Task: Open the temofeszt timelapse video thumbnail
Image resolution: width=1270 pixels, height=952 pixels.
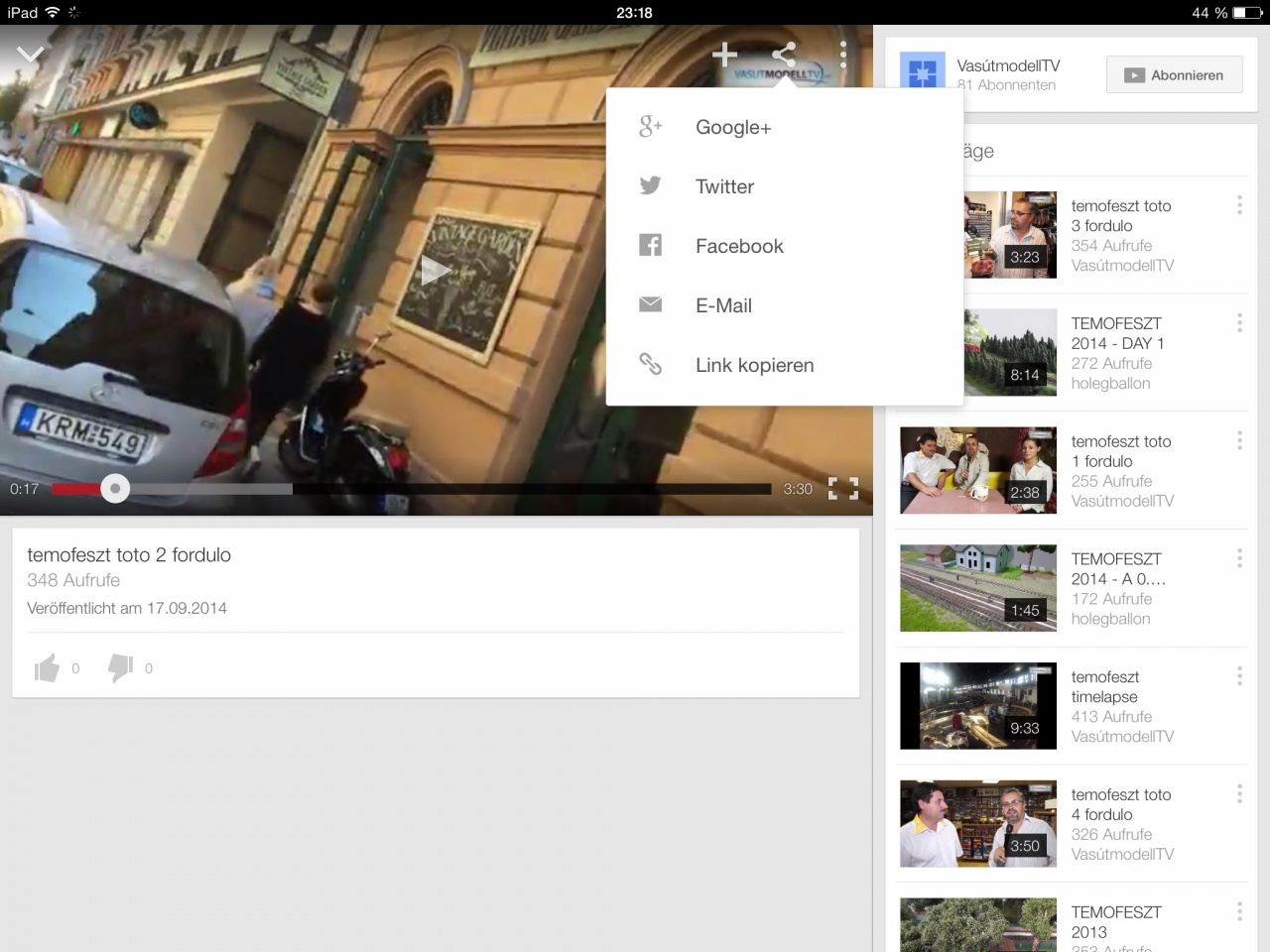Action: click(x=977, y=706)
